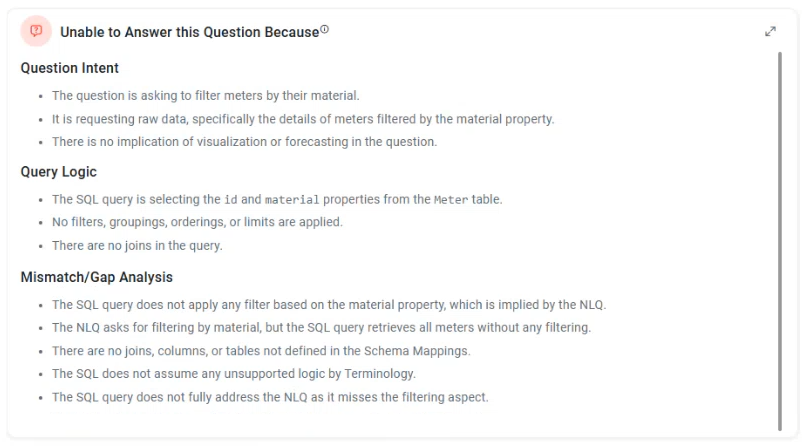The height and width of the screenshot is (447, 806).
Task: Click the "Unable to Answer this Question Because" title
Action: coord(190,32)
